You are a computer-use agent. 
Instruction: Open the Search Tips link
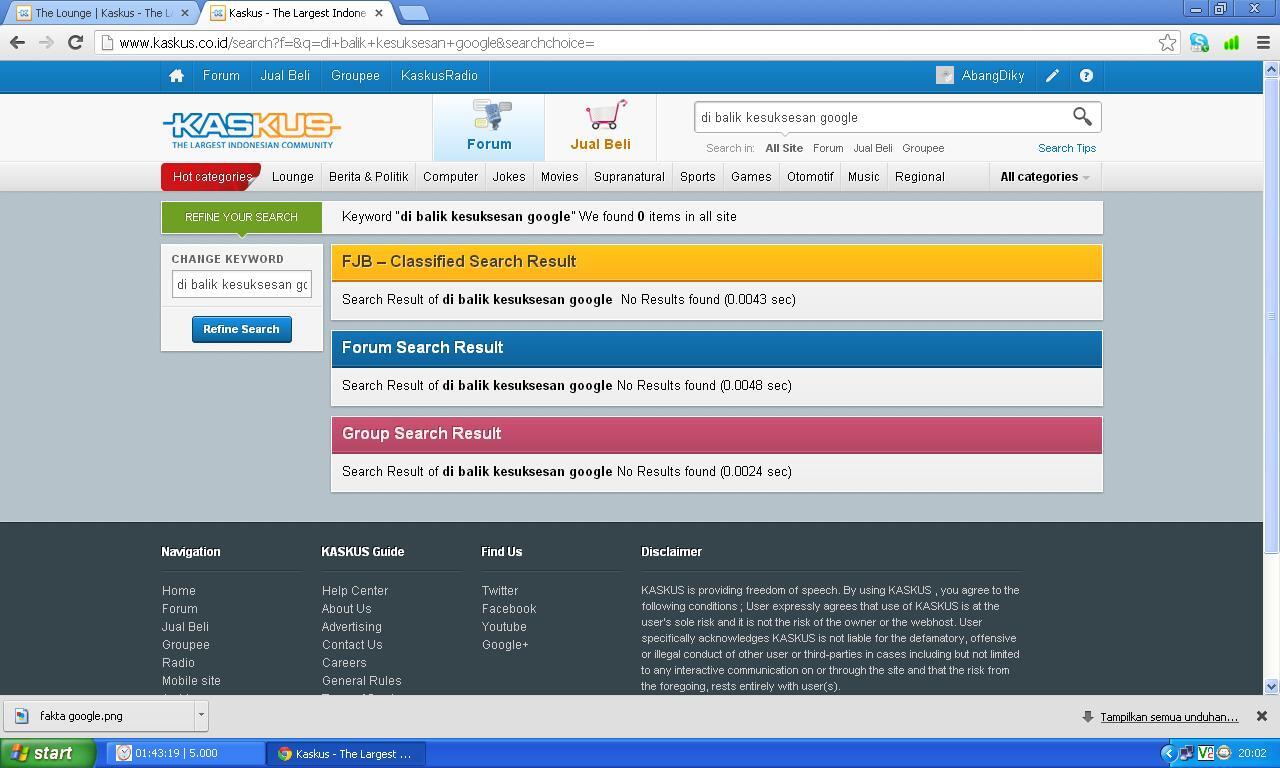coord(1067,148)
